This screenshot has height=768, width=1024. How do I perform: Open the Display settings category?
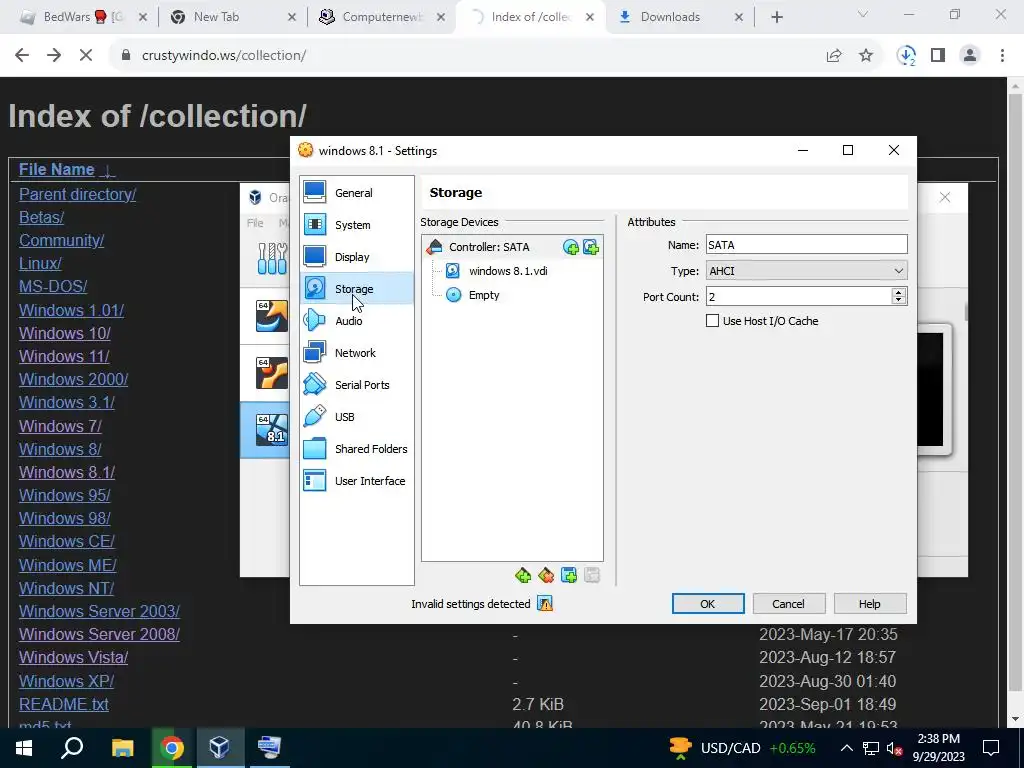(357, 257)
